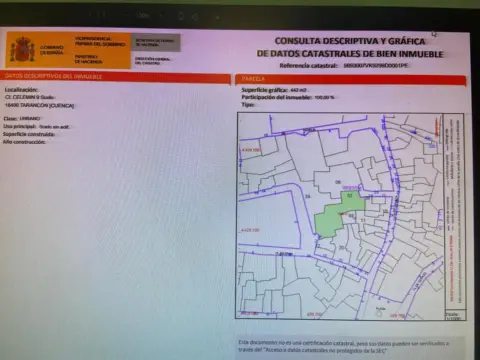Click 'DE DATOS CATASTRALES DE BIEN INMUEBLE' heading
480x360 pixels.
[350, 54]
